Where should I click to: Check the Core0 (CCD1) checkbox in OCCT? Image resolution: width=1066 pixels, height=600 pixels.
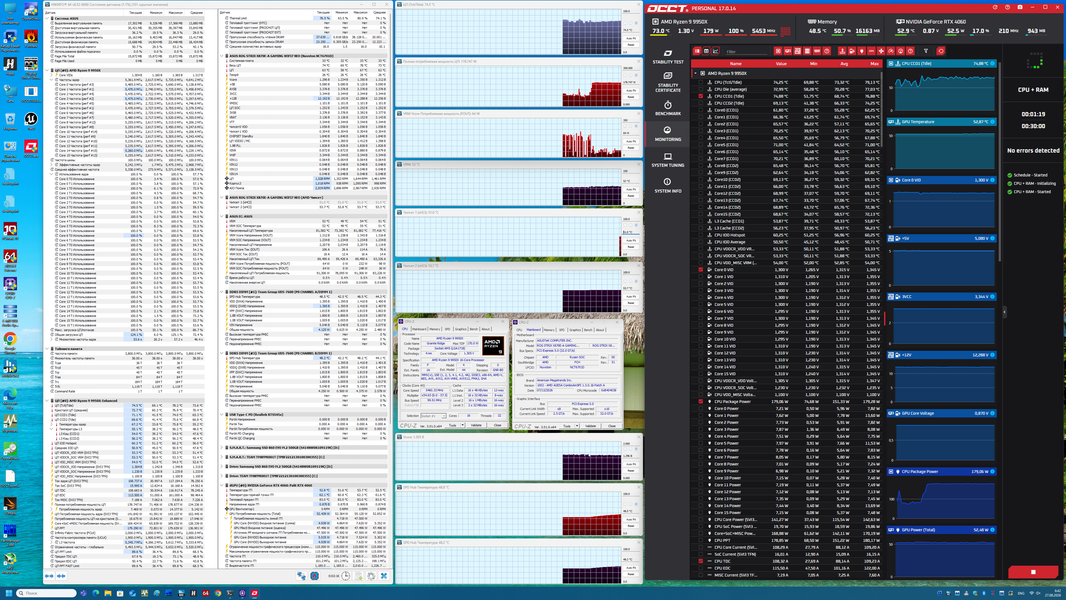coord(701,110)
